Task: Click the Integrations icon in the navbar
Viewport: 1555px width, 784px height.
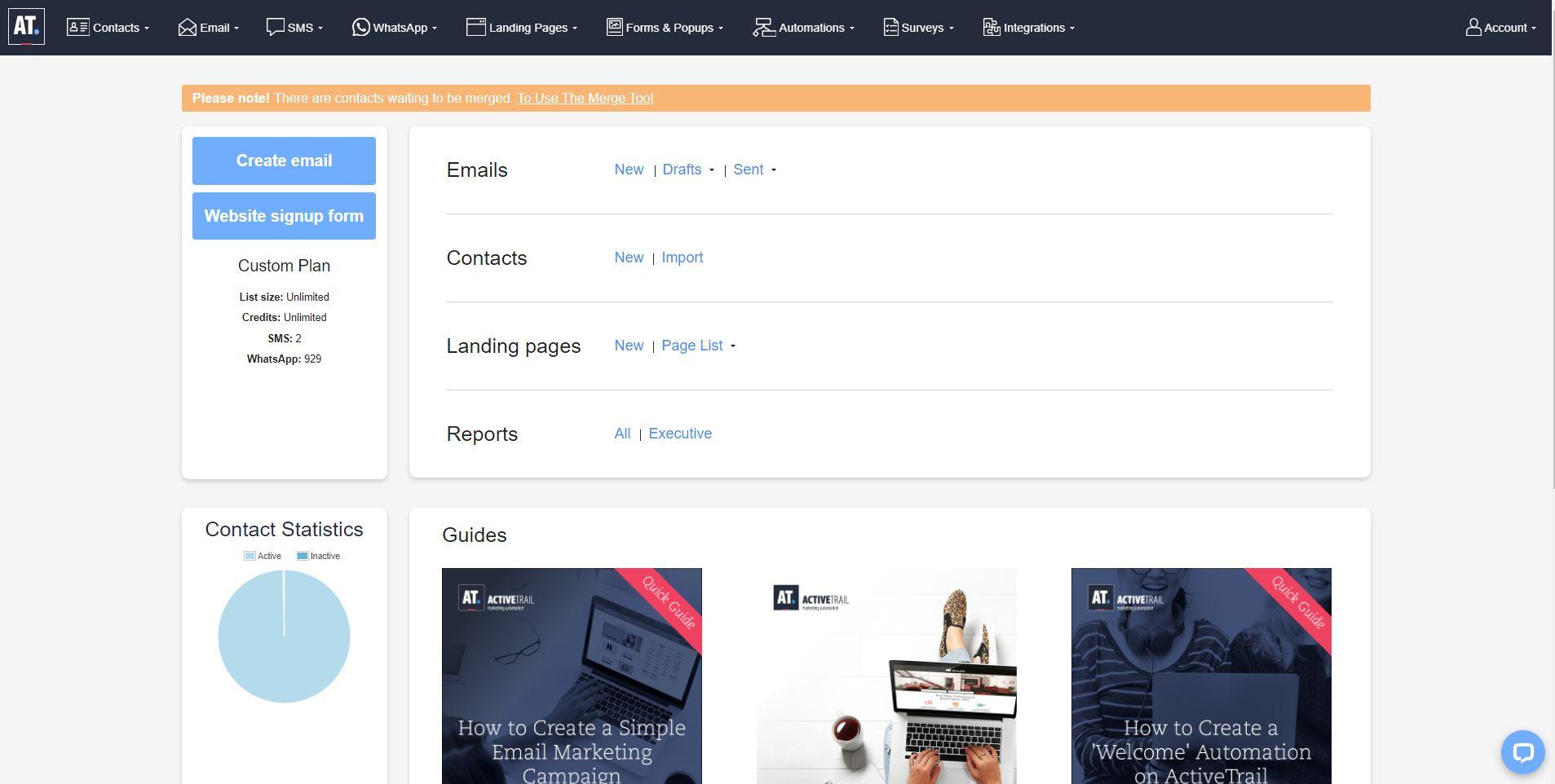Action: 992,27
